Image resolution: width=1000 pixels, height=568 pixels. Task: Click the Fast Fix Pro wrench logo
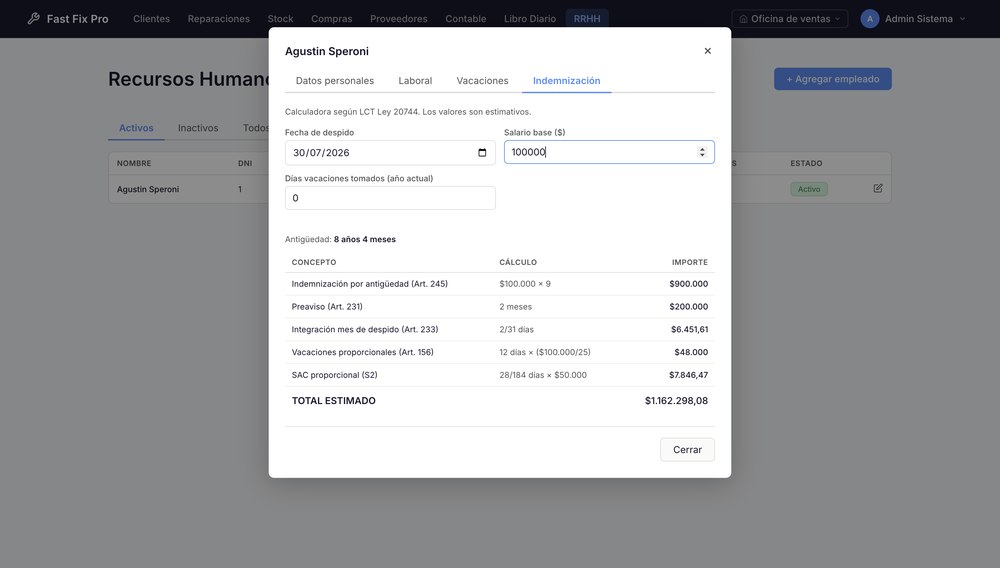click(33, 18)
